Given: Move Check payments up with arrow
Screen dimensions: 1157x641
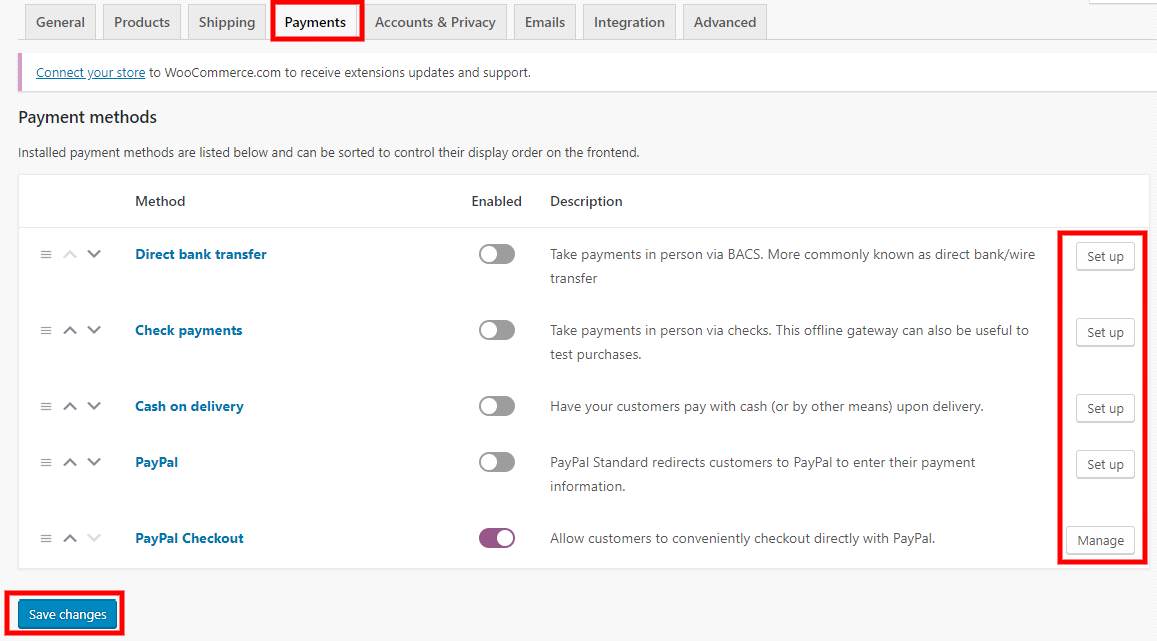Looking at the screenshot, I should click(70, 331).
